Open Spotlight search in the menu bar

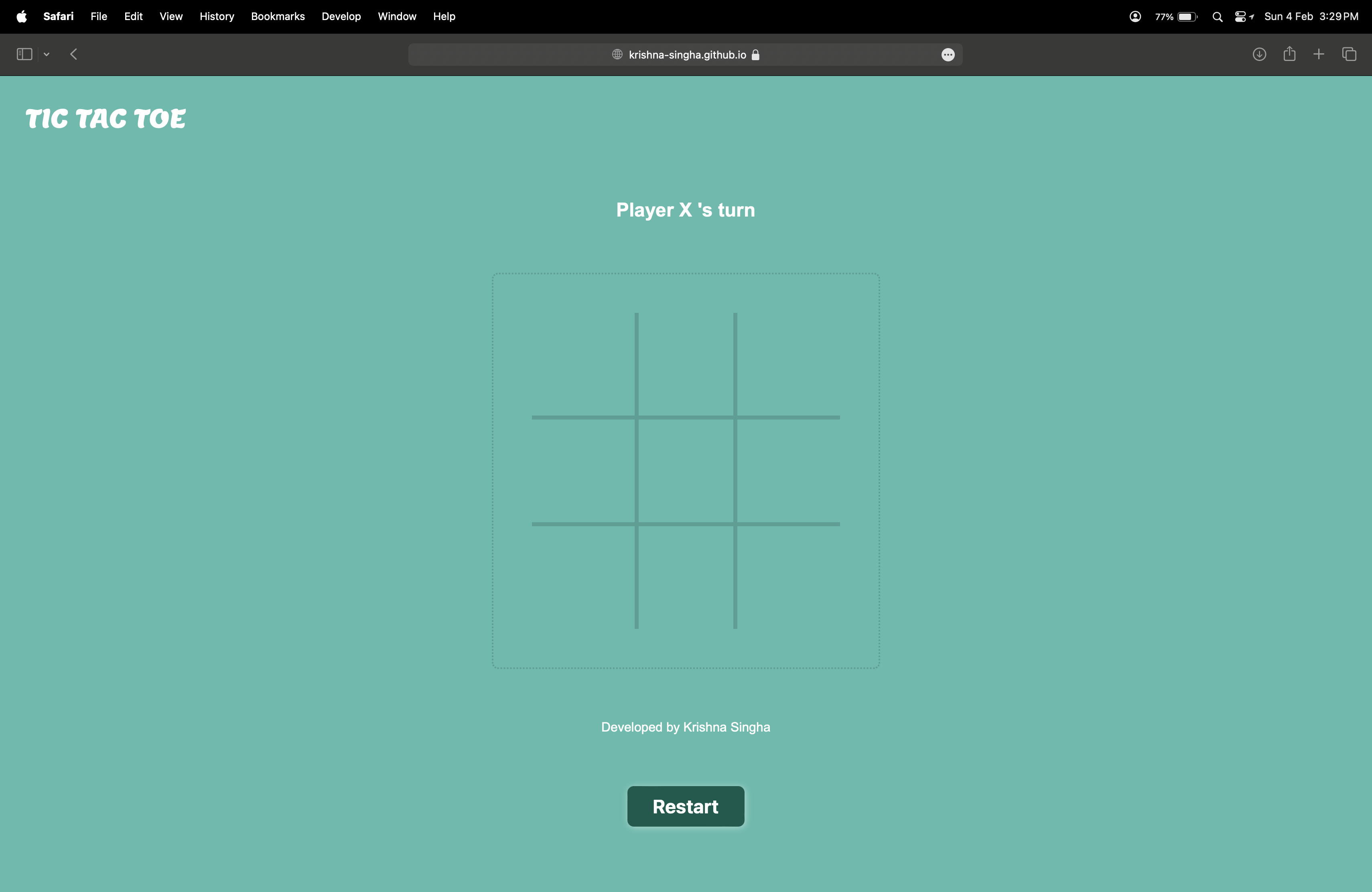(1218, 17)
